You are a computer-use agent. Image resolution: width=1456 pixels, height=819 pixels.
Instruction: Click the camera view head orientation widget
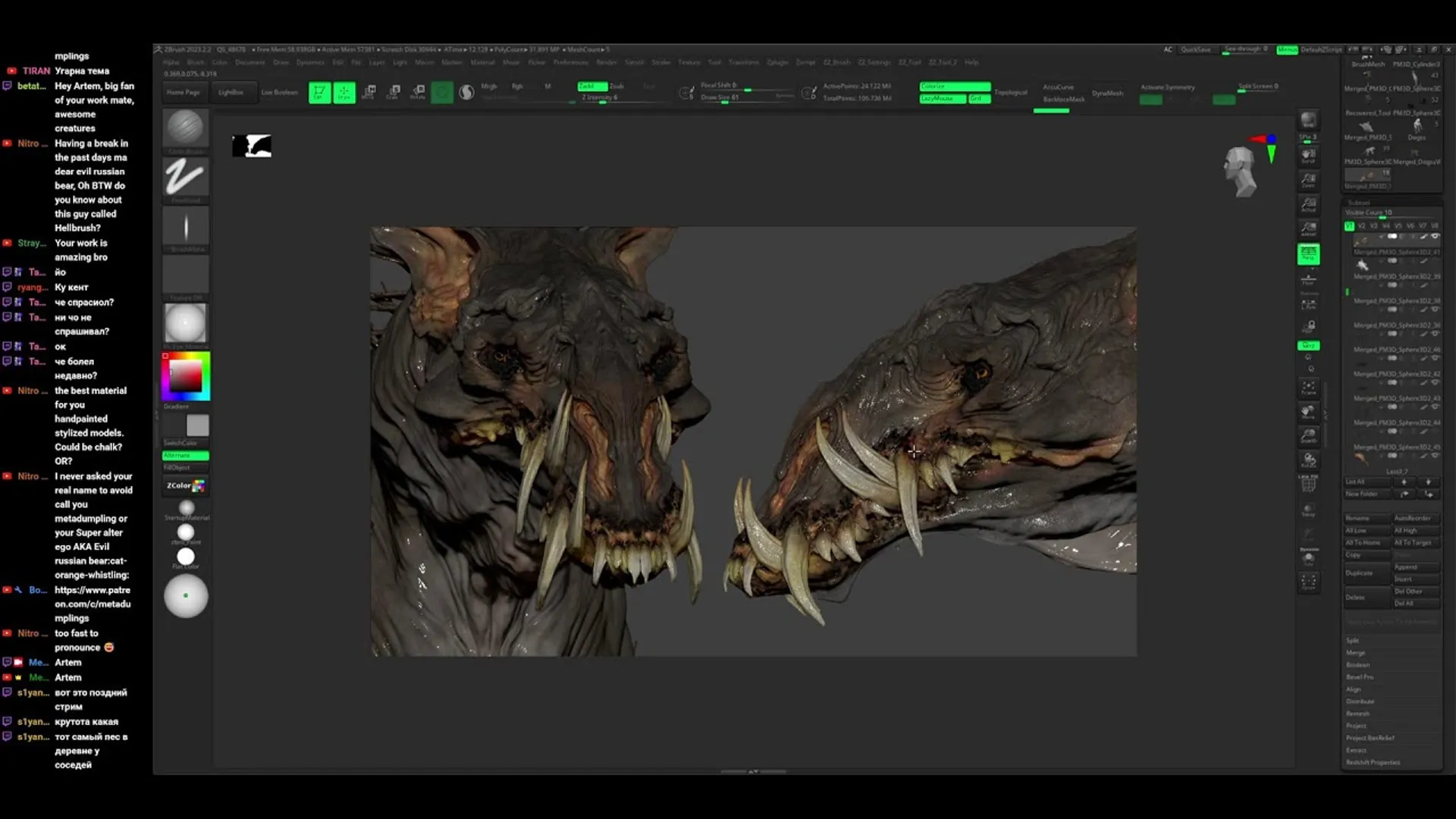click(1241, 171)
